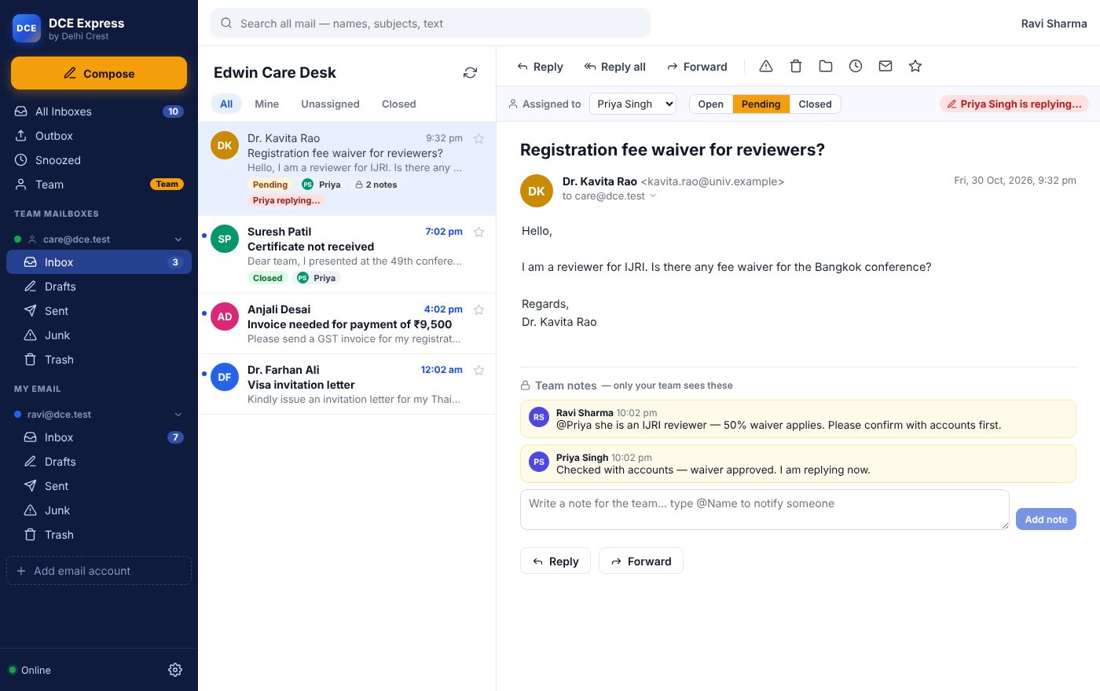Click the DK avatar in message header
Viewport: 1100px width, 691px height.
pos(536,191)
